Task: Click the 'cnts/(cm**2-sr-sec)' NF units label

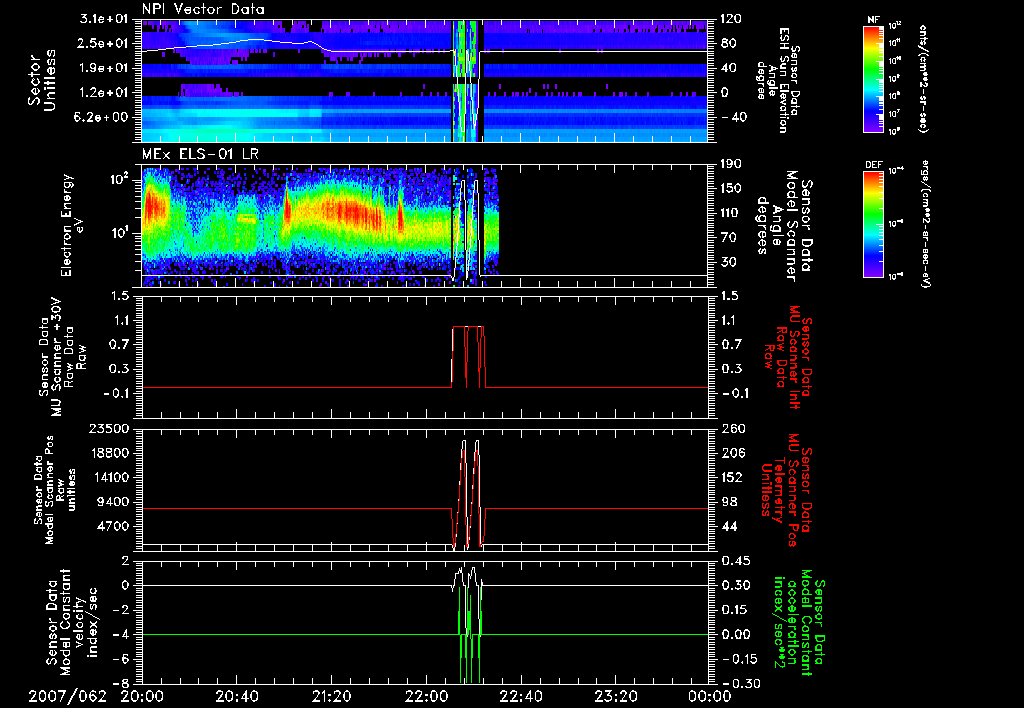Action: 923,78
